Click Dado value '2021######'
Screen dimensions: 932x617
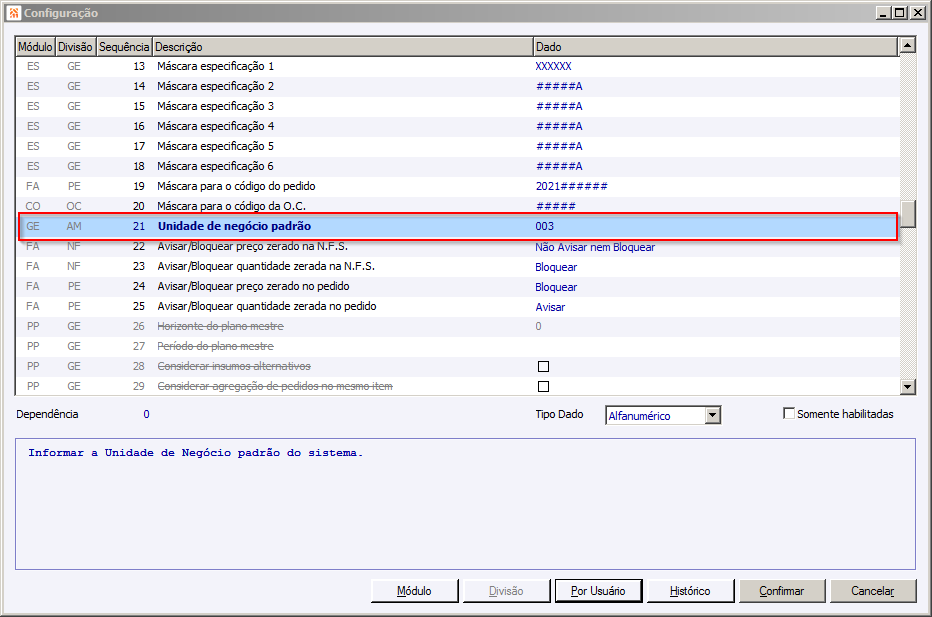pyautogui.click(x=571, y=186)
